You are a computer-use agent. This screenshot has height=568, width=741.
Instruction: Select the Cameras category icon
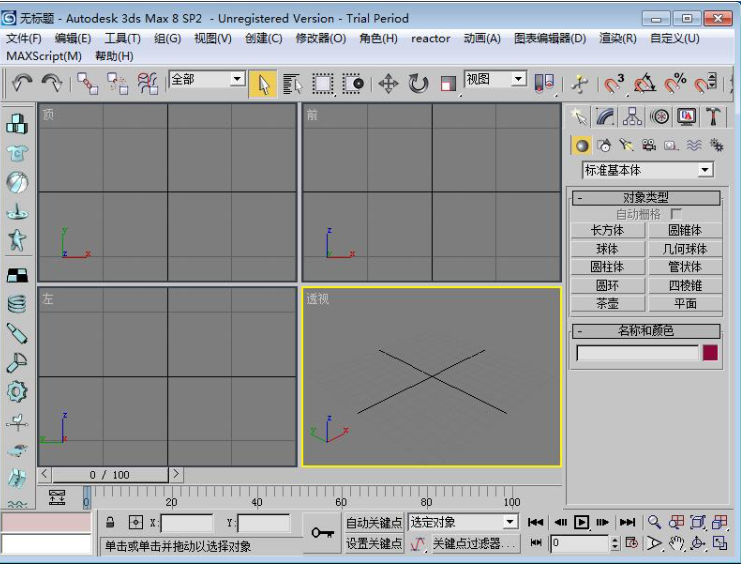(x=649, y=146)
